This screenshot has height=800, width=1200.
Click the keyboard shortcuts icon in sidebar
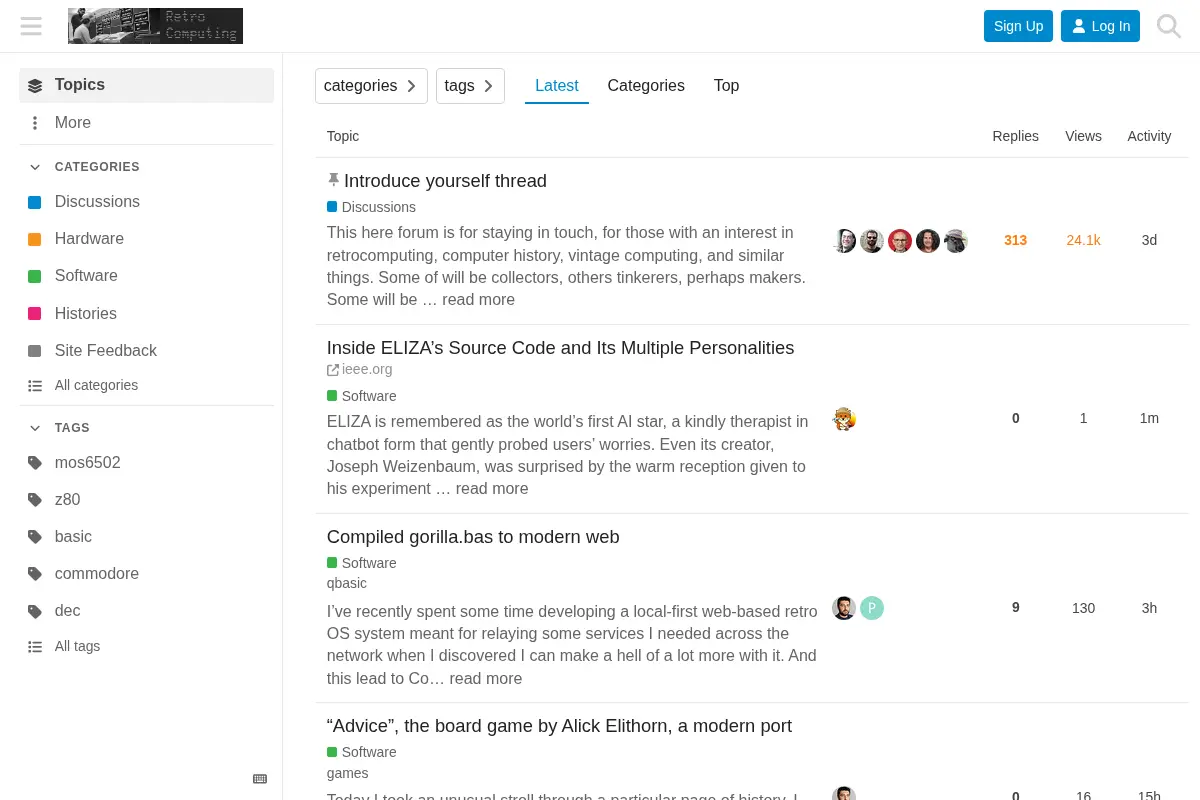point(260,779)
